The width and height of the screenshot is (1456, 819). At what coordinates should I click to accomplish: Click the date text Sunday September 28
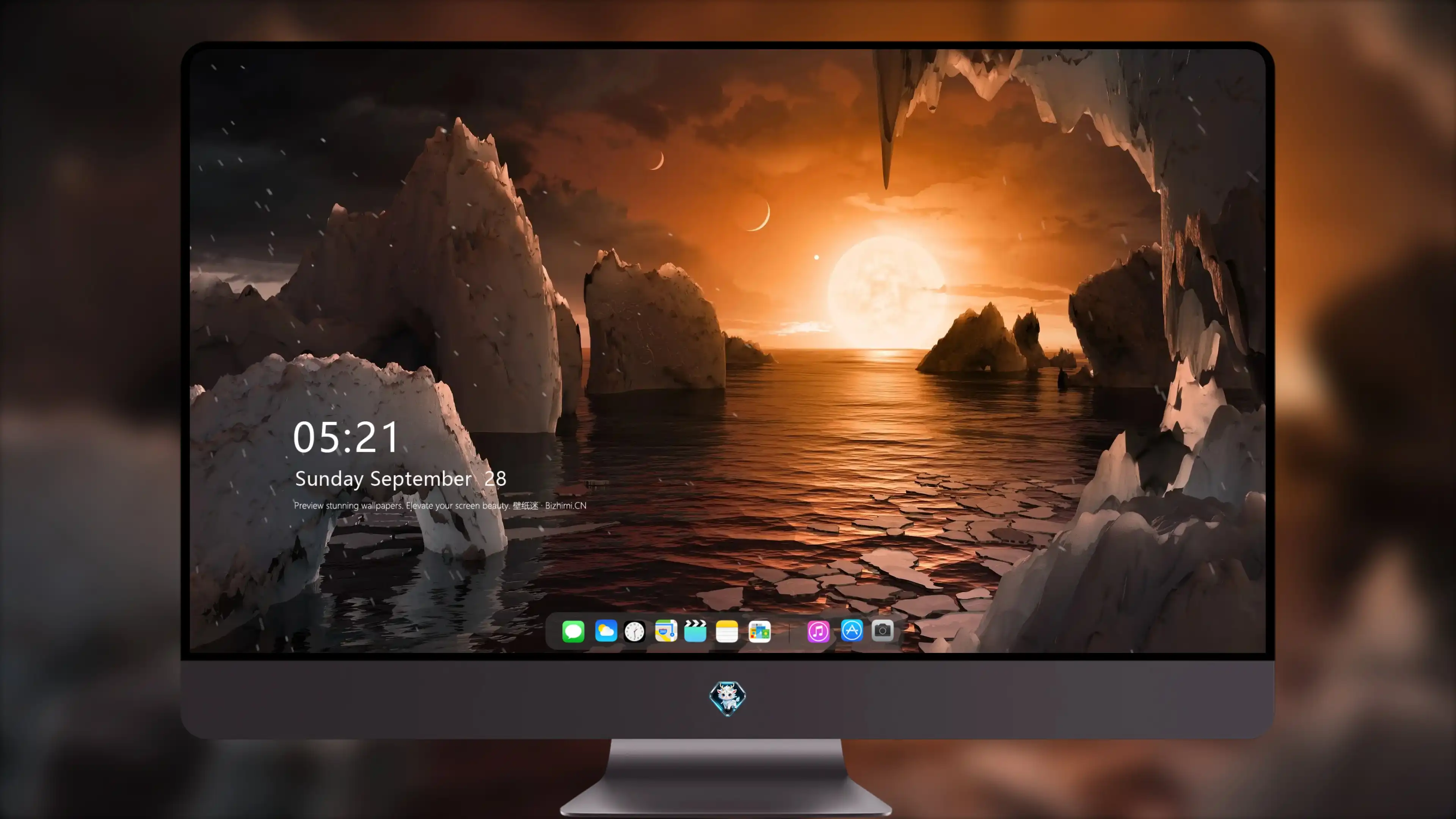click(x=400, y=479)
